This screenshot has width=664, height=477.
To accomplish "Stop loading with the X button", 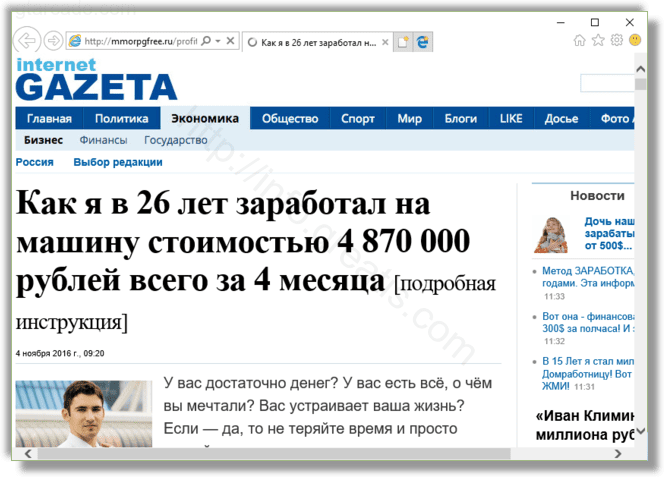I will pyautogui.click(x=231, y=42).
